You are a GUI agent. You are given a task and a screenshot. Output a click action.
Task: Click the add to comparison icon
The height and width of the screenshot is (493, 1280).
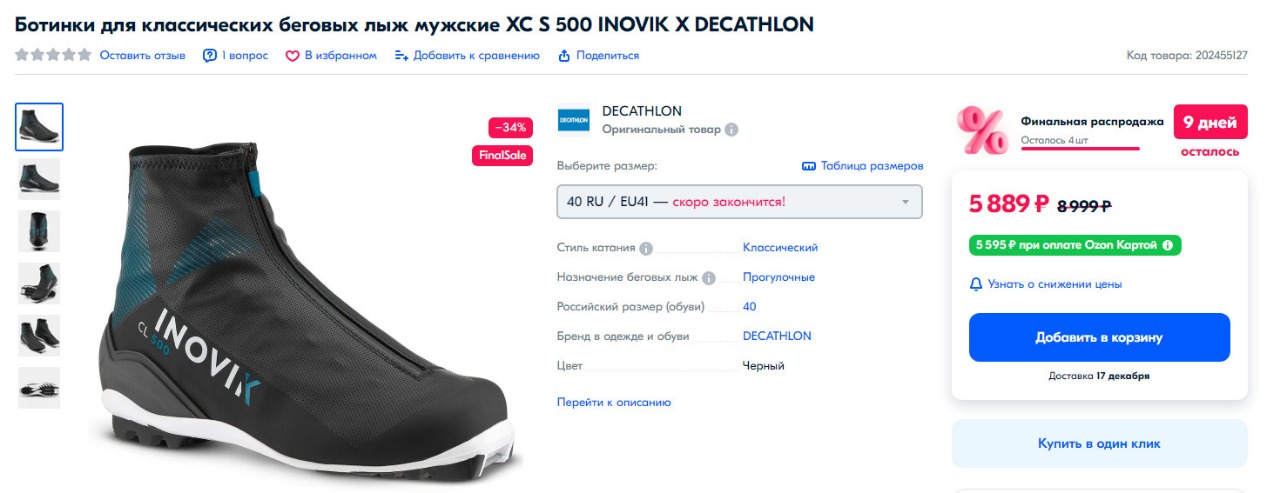pos(401,56)
